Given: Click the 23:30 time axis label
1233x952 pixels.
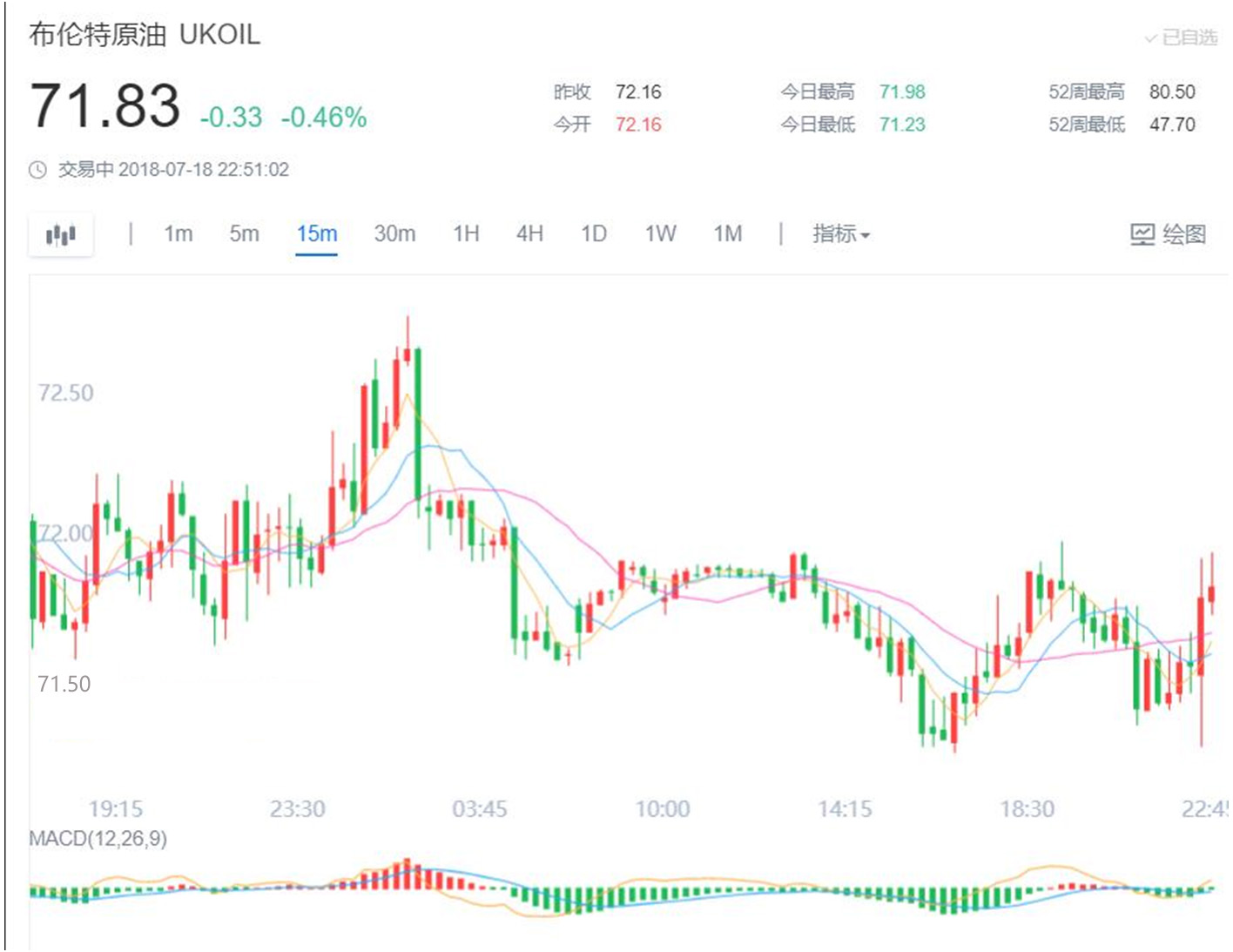Looking at the screenshot, I should tap(298, 809).
